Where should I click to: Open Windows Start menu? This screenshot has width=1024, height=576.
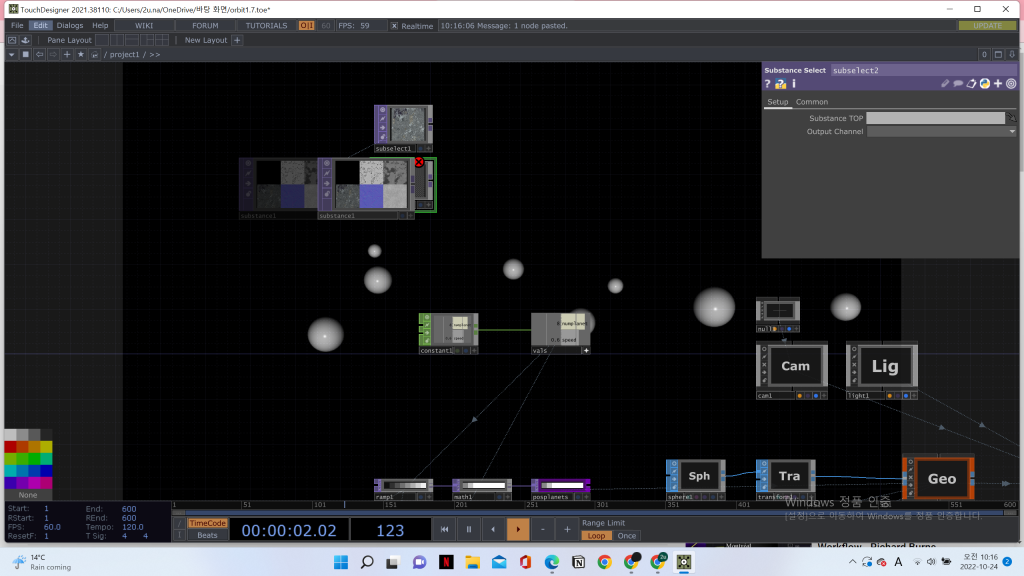pos(341,562)
